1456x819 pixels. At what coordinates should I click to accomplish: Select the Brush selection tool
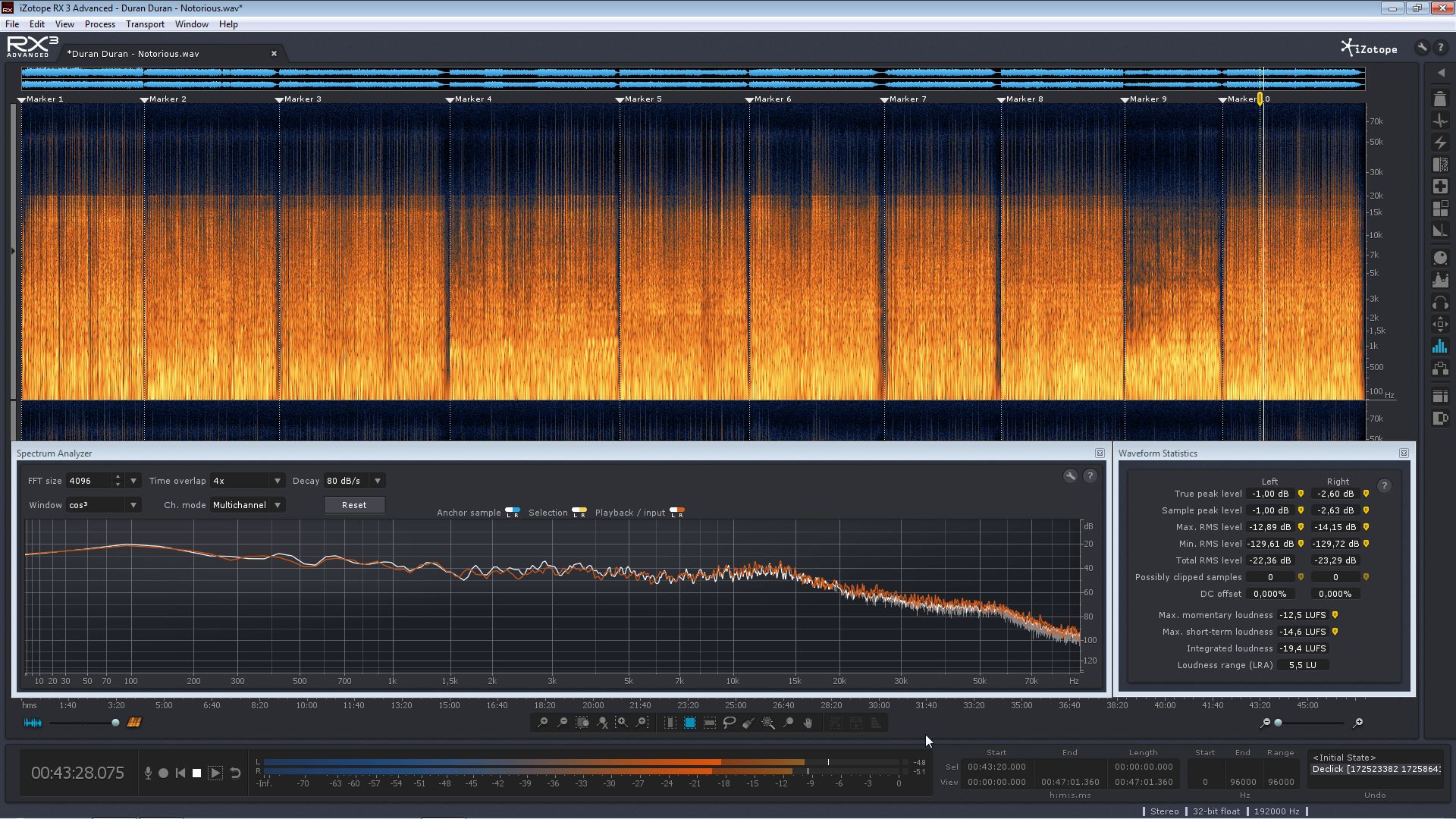click(748, 723)
